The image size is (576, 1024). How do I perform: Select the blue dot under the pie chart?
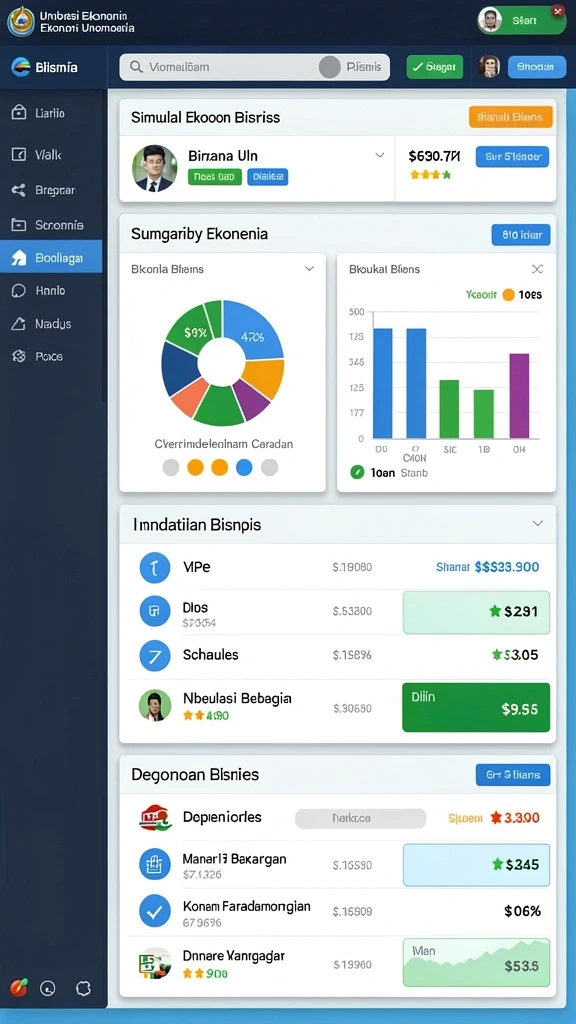click(244, 467)
